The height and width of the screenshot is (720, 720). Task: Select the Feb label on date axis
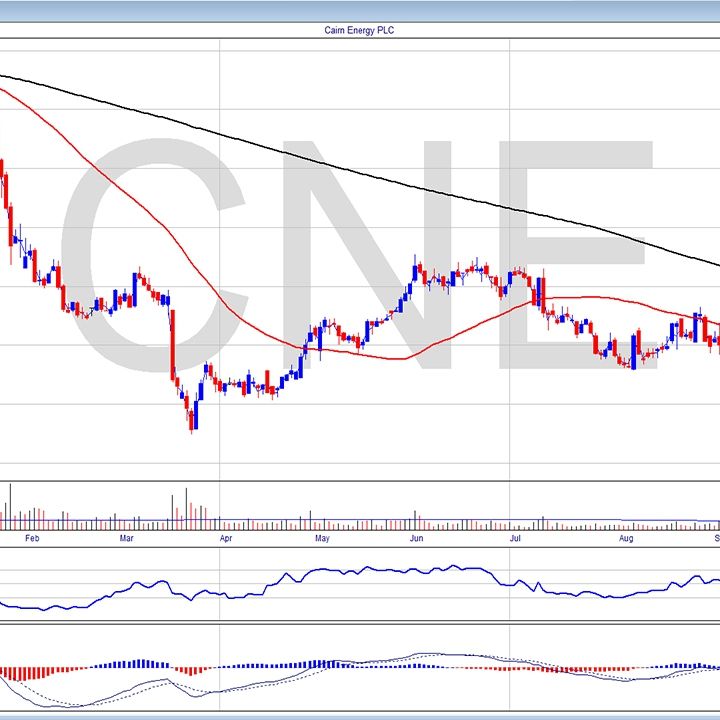[32, 538]
